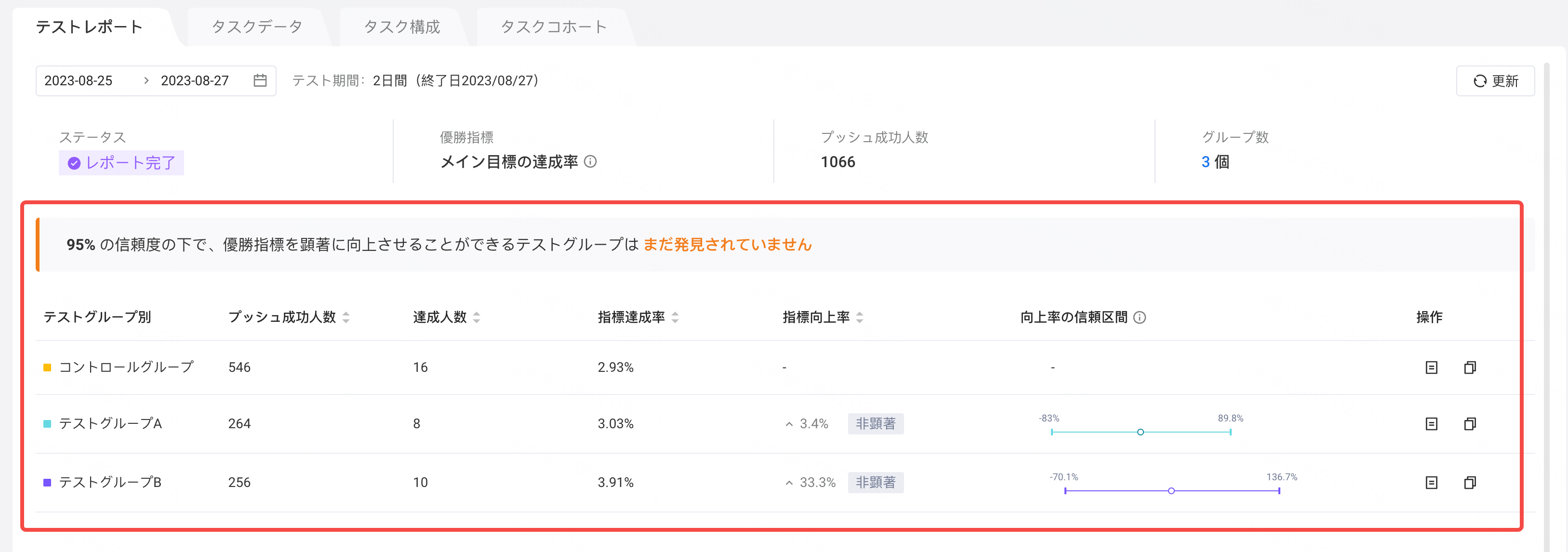The image size is (1568, 552).
Task: Open details icon for コントロールグループ row
Action: tap(1431, 367)
